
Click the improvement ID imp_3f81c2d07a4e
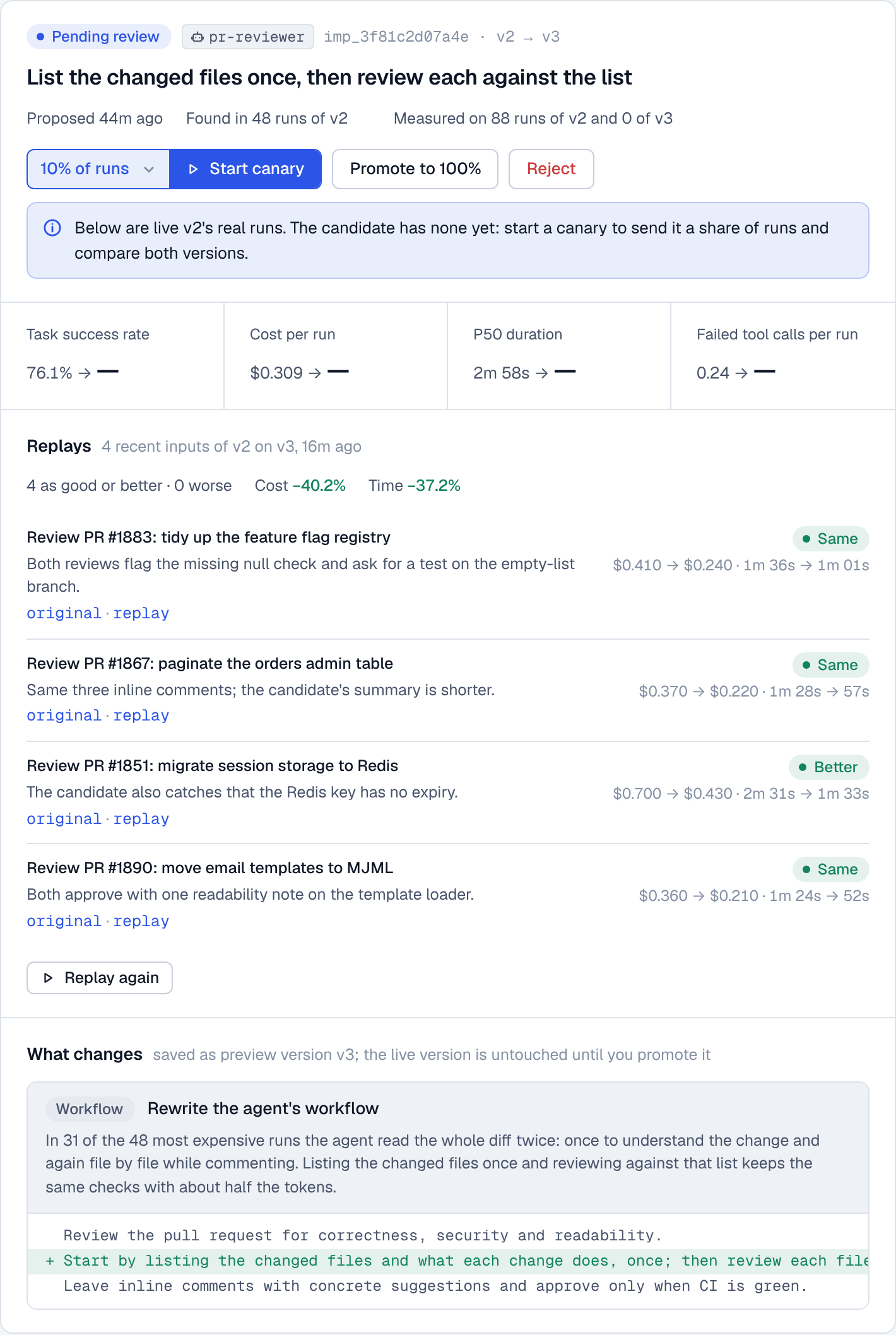pos(396,37)
